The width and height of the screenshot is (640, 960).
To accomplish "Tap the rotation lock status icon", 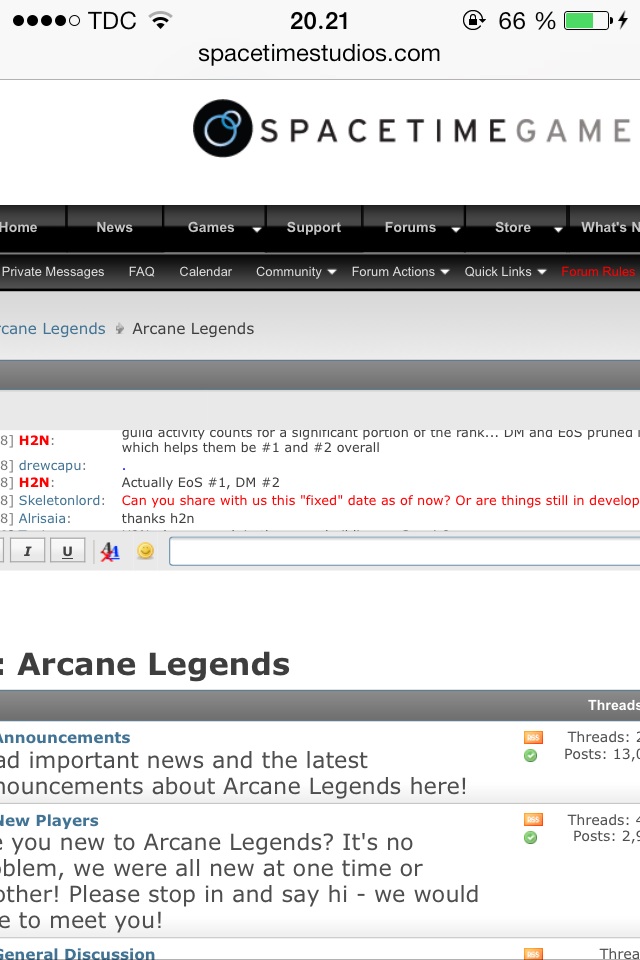I will coord(473,21).
